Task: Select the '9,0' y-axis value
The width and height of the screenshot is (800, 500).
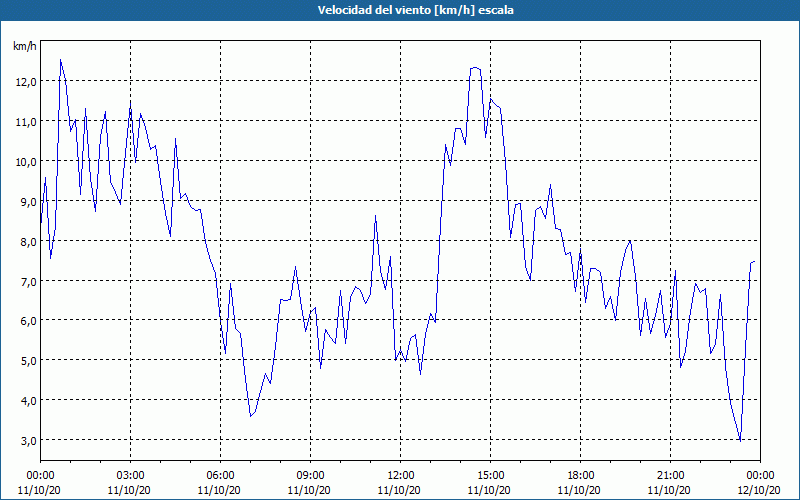Action: click(28, 202)
